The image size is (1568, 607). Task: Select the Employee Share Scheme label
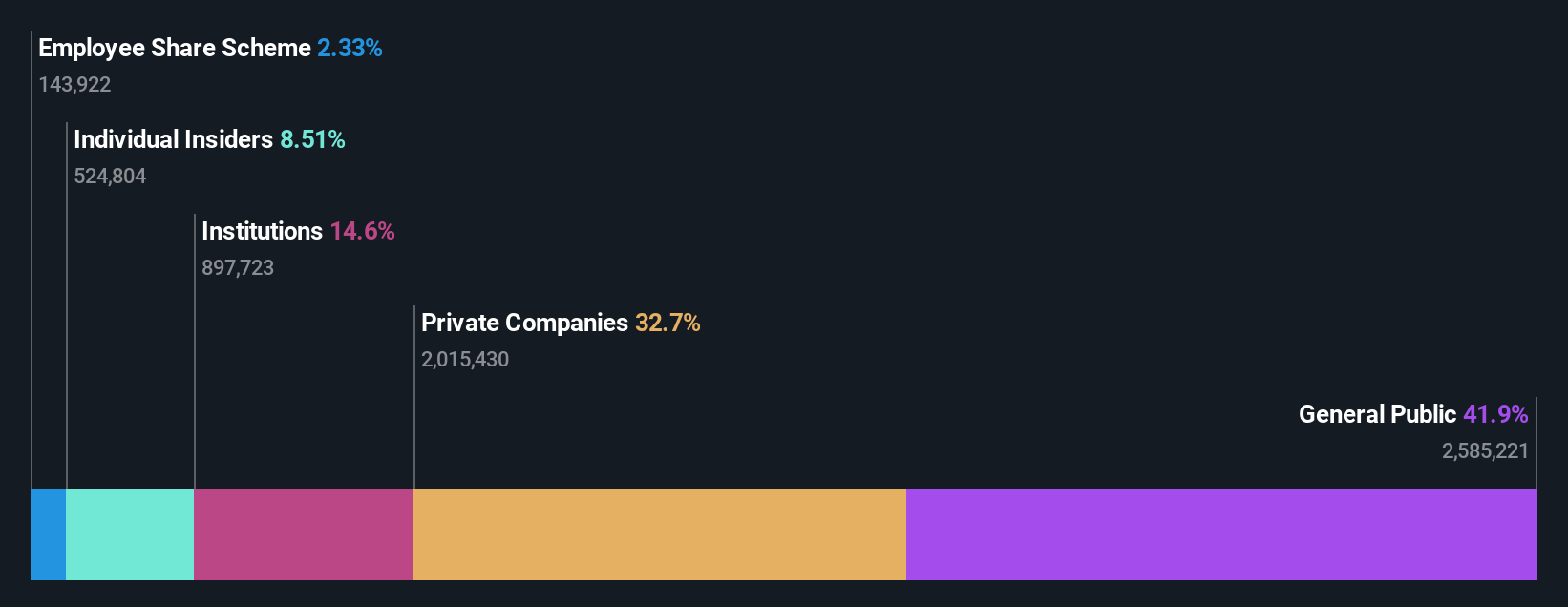click(x=175, y=49)
